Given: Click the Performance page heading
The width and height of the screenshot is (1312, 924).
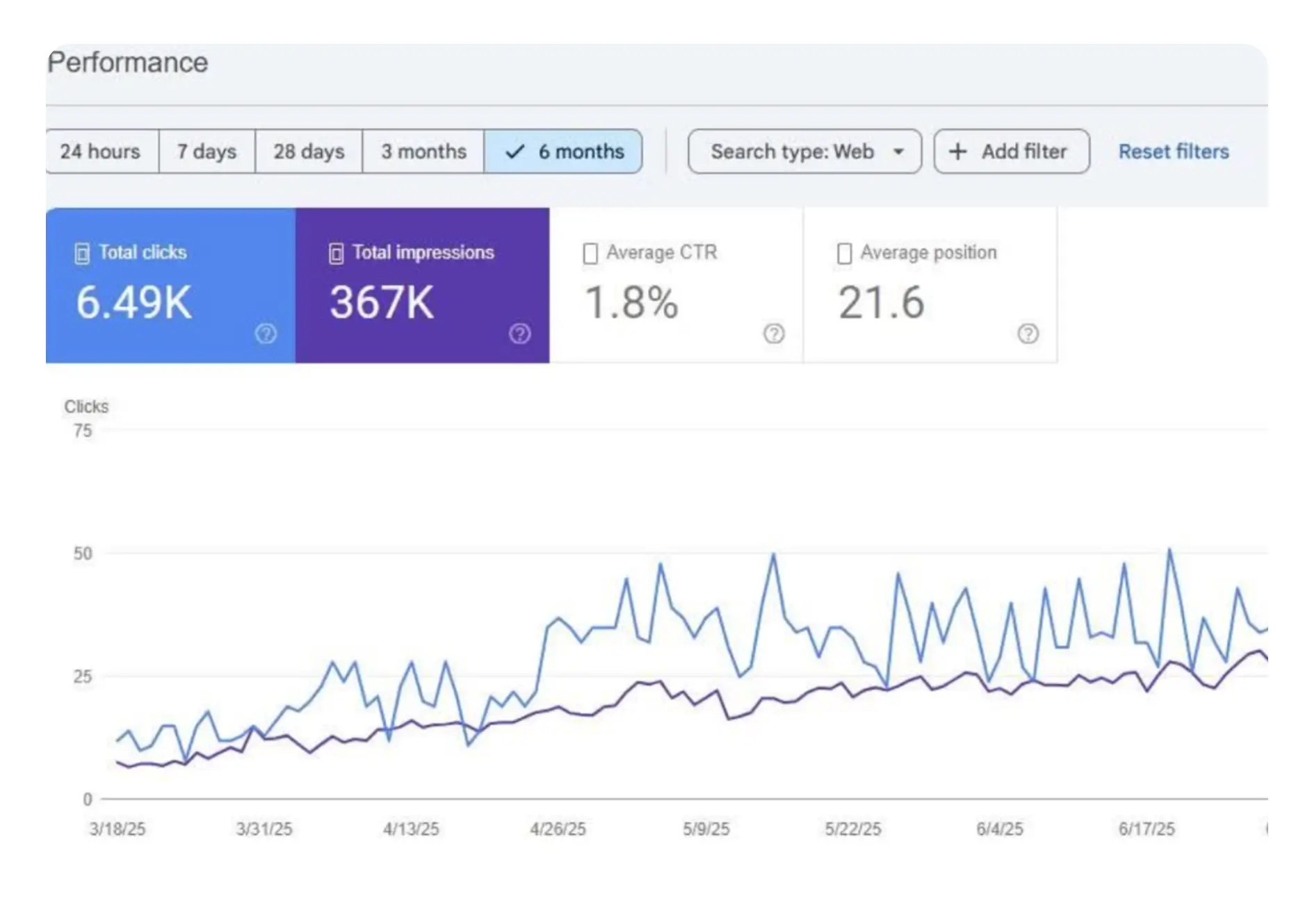Looking at the screenshot, I should pos(128,63).
